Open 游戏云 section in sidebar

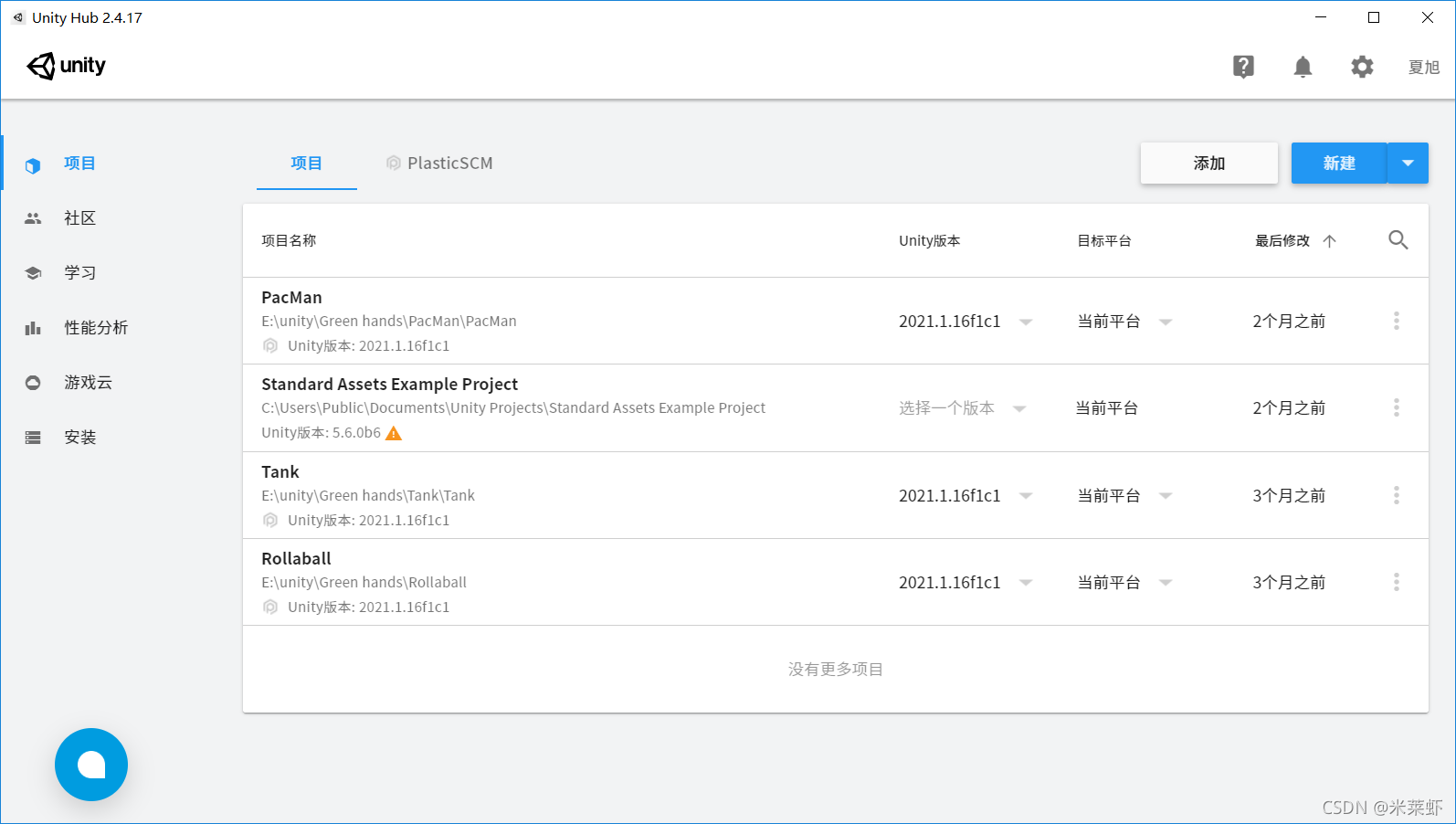tap(88, 382)
